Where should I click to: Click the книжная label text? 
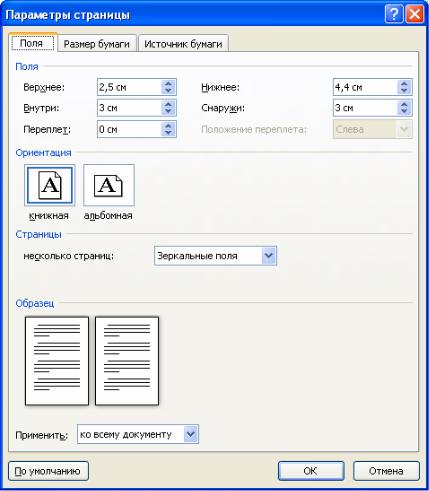49,216
